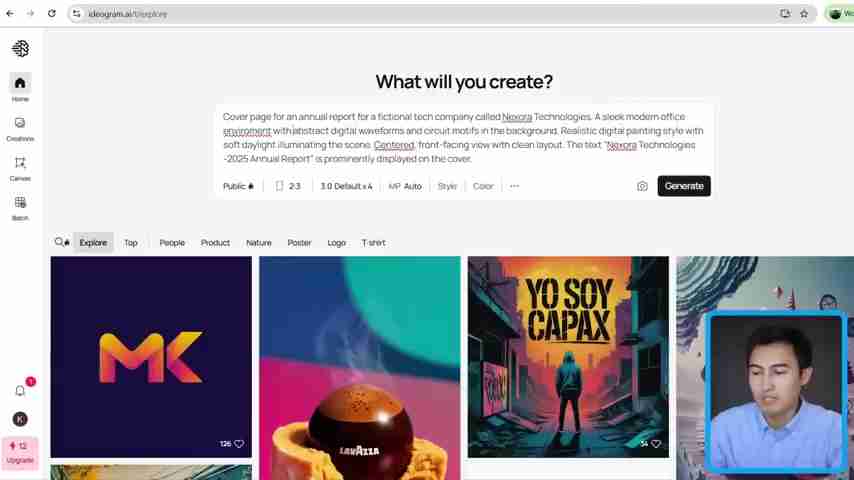Open the notifications bell icon

pos(20,391)
